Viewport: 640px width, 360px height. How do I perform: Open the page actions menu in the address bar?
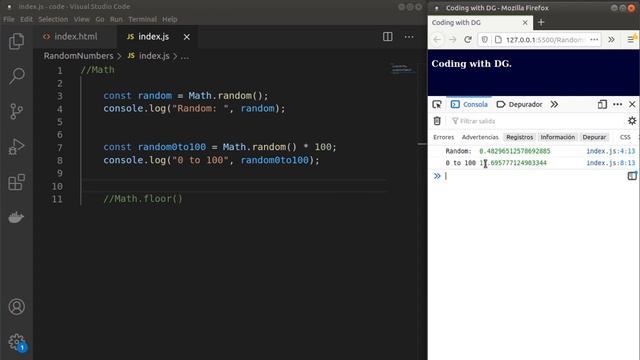(x=594, y=40)
